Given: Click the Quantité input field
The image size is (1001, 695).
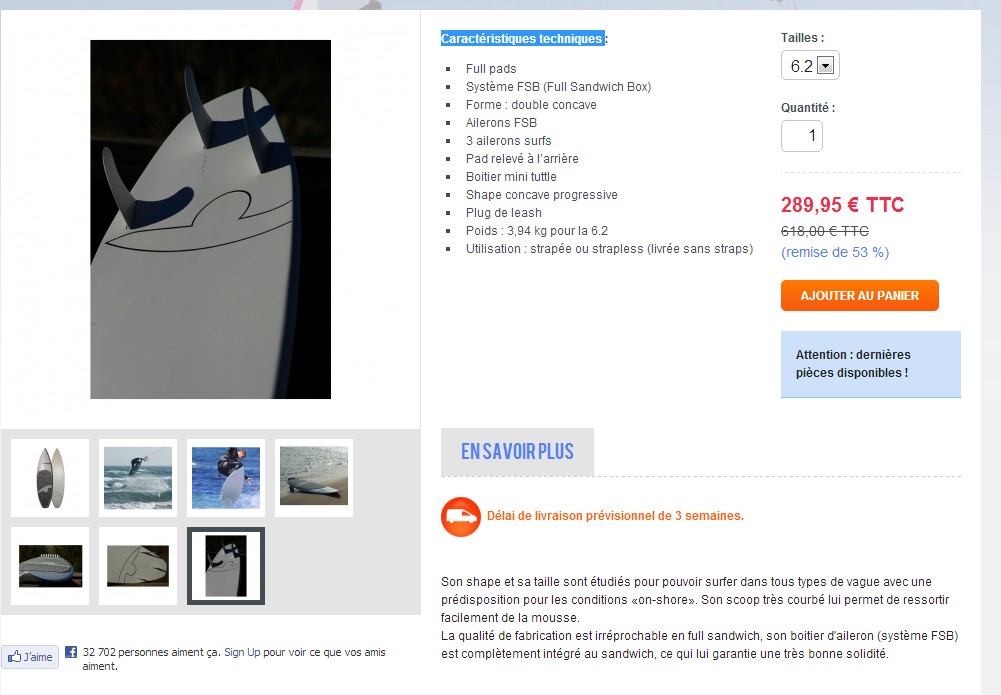Looking at the screenshot, I should coord(802,136).
